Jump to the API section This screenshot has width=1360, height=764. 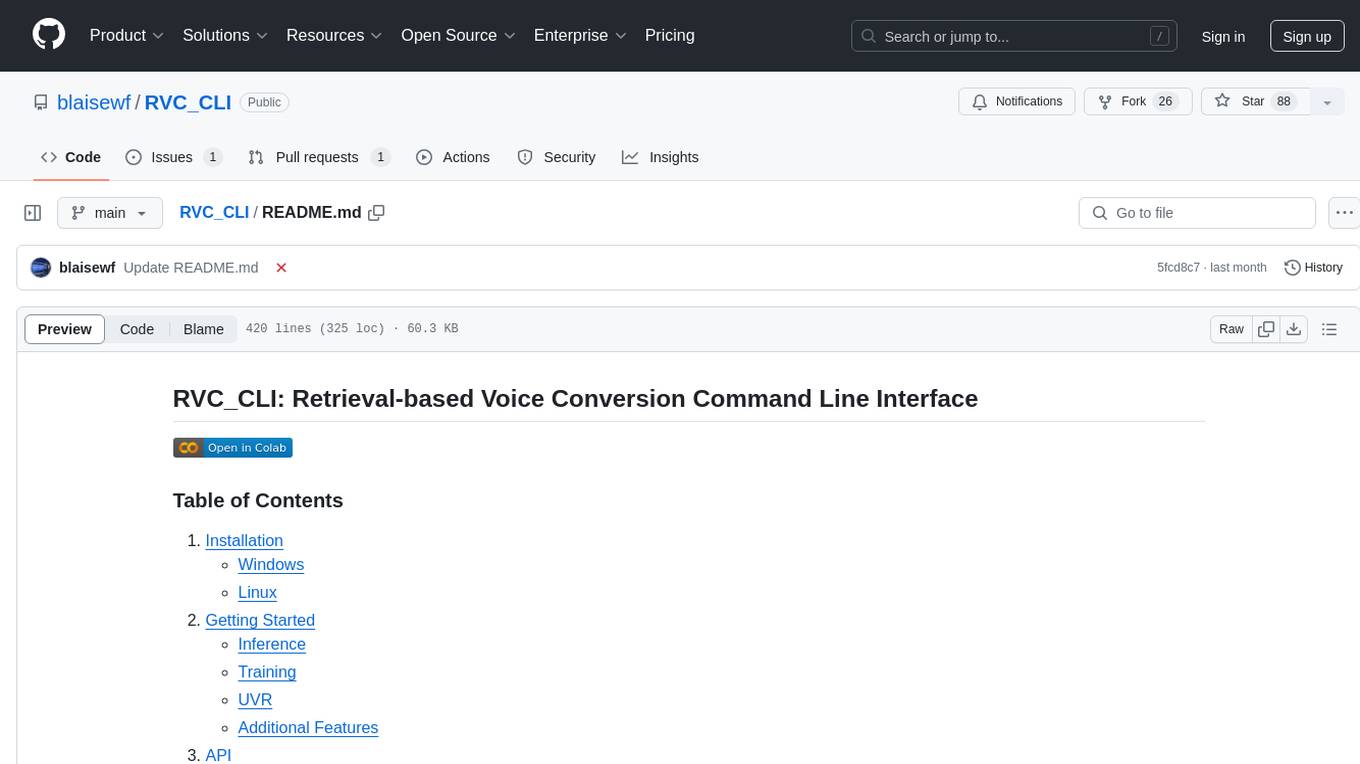coord(218,755)
